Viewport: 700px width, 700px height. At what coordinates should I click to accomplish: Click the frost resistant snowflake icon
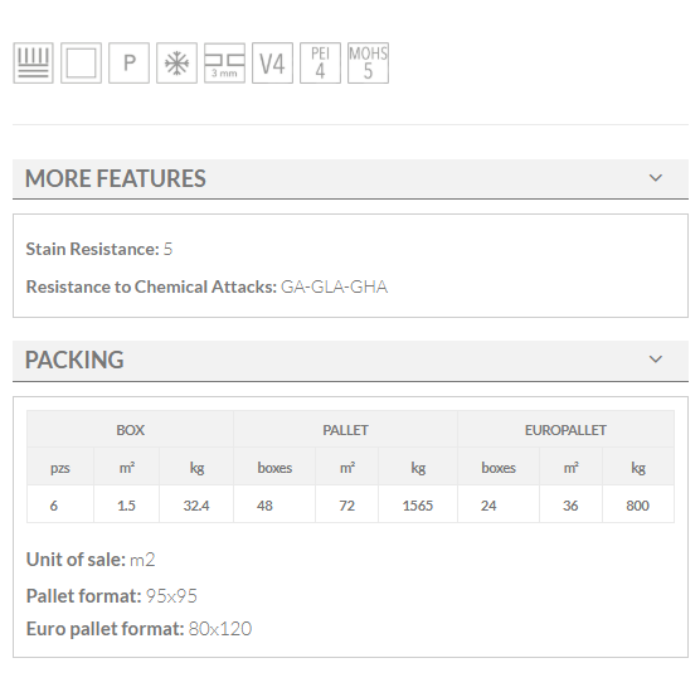pyautogui.click(x=177, y=64)
